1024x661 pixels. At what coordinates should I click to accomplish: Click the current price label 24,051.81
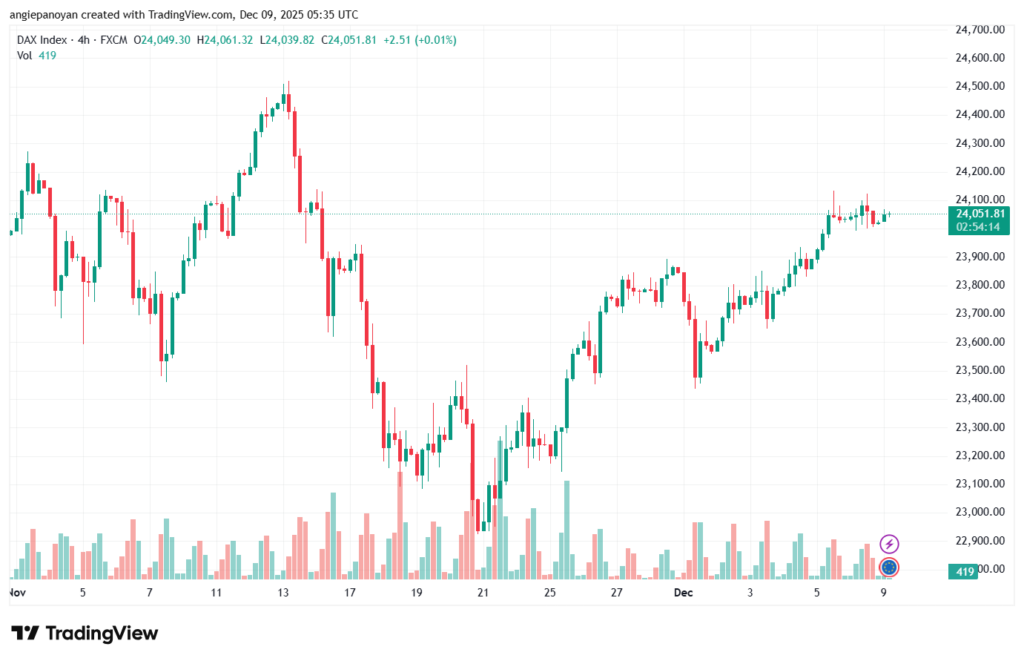pyautogui.click(x=980, y=213)
